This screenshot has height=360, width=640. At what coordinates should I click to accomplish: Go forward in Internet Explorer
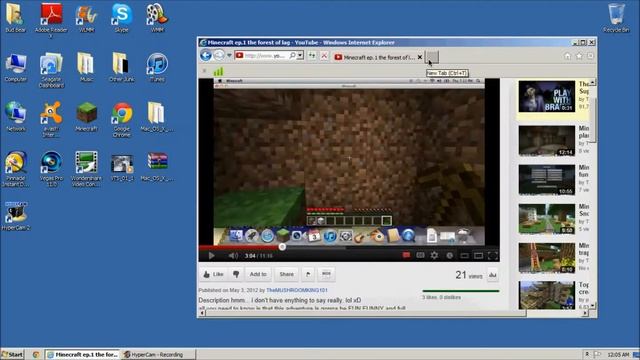(x=219, y=56)
